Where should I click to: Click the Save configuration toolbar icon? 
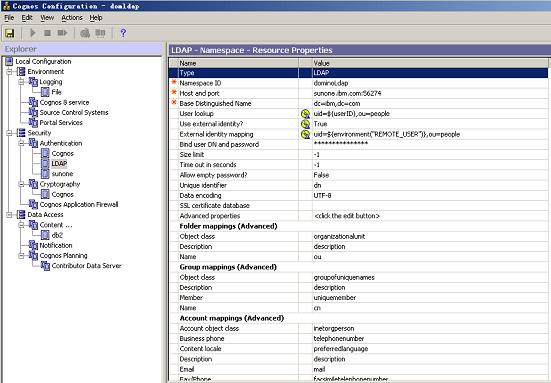[9, 33]
